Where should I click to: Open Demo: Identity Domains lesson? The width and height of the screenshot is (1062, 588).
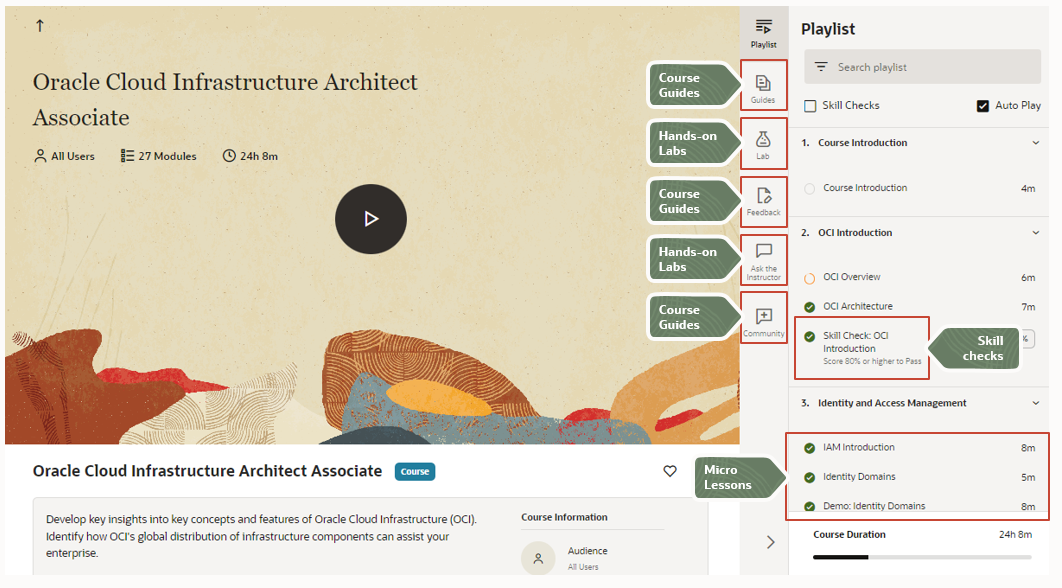[x=919, y=506]
